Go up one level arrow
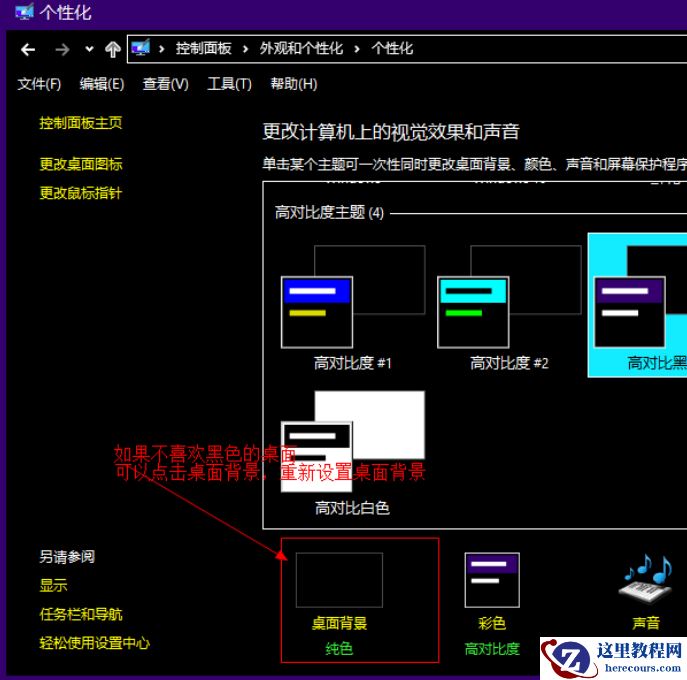 coord(113,49)
